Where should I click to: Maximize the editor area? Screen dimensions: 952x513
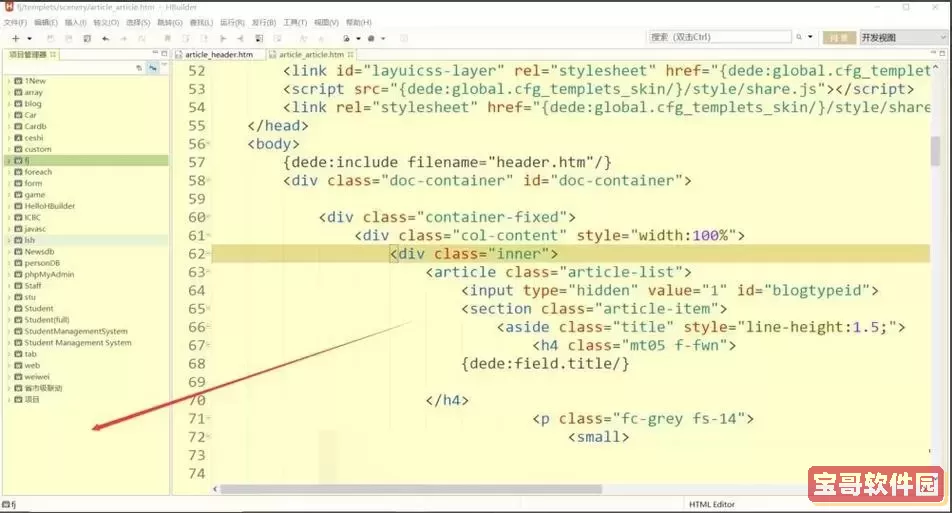click(943, 53)
